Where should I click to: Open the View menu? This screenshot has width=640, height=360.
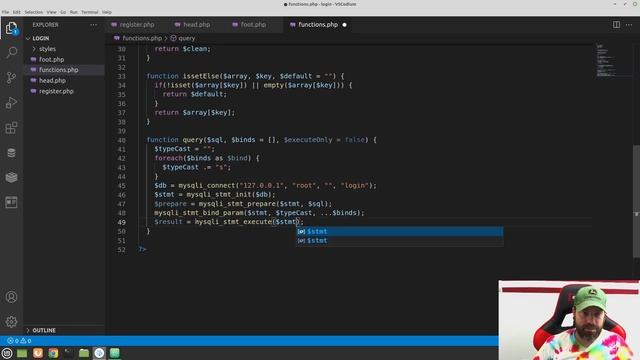click(51, 12)
